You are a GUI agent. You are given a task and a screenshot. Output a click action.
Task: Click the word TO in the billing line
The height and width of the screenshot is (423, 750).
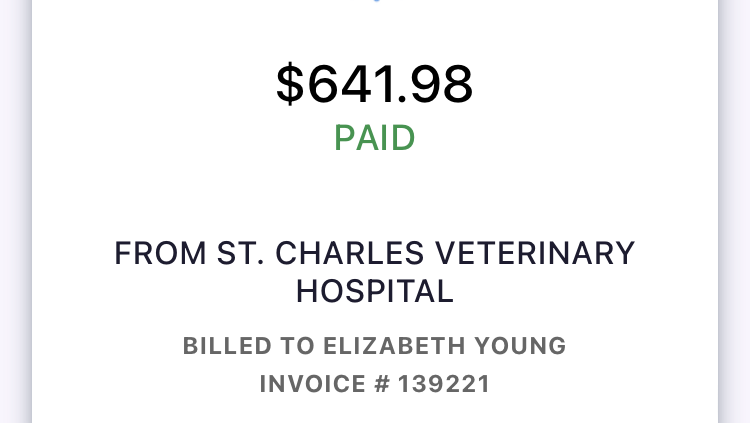tap(295, 346)
